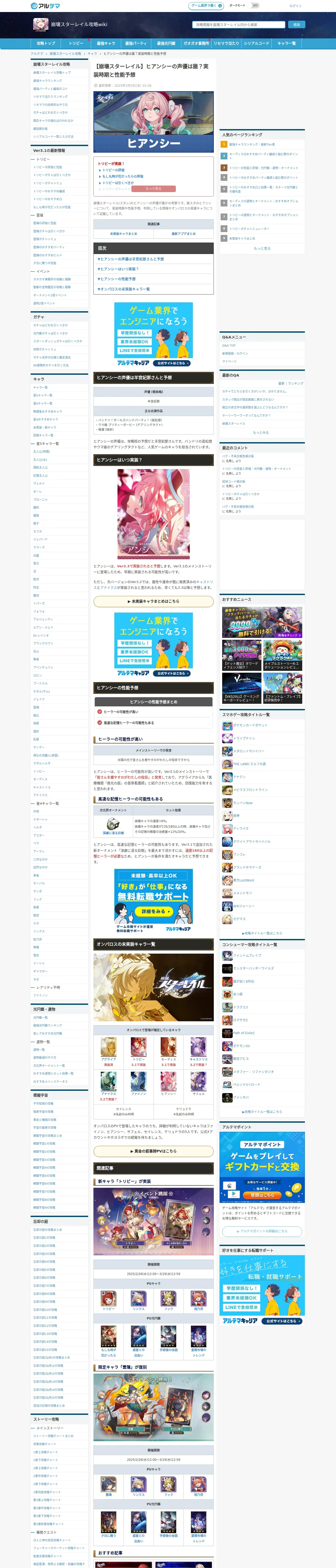Jump to ヒアンシーの性能予想 section
Viewport: 336px width, 1568px height.
(x=116, y=279)
